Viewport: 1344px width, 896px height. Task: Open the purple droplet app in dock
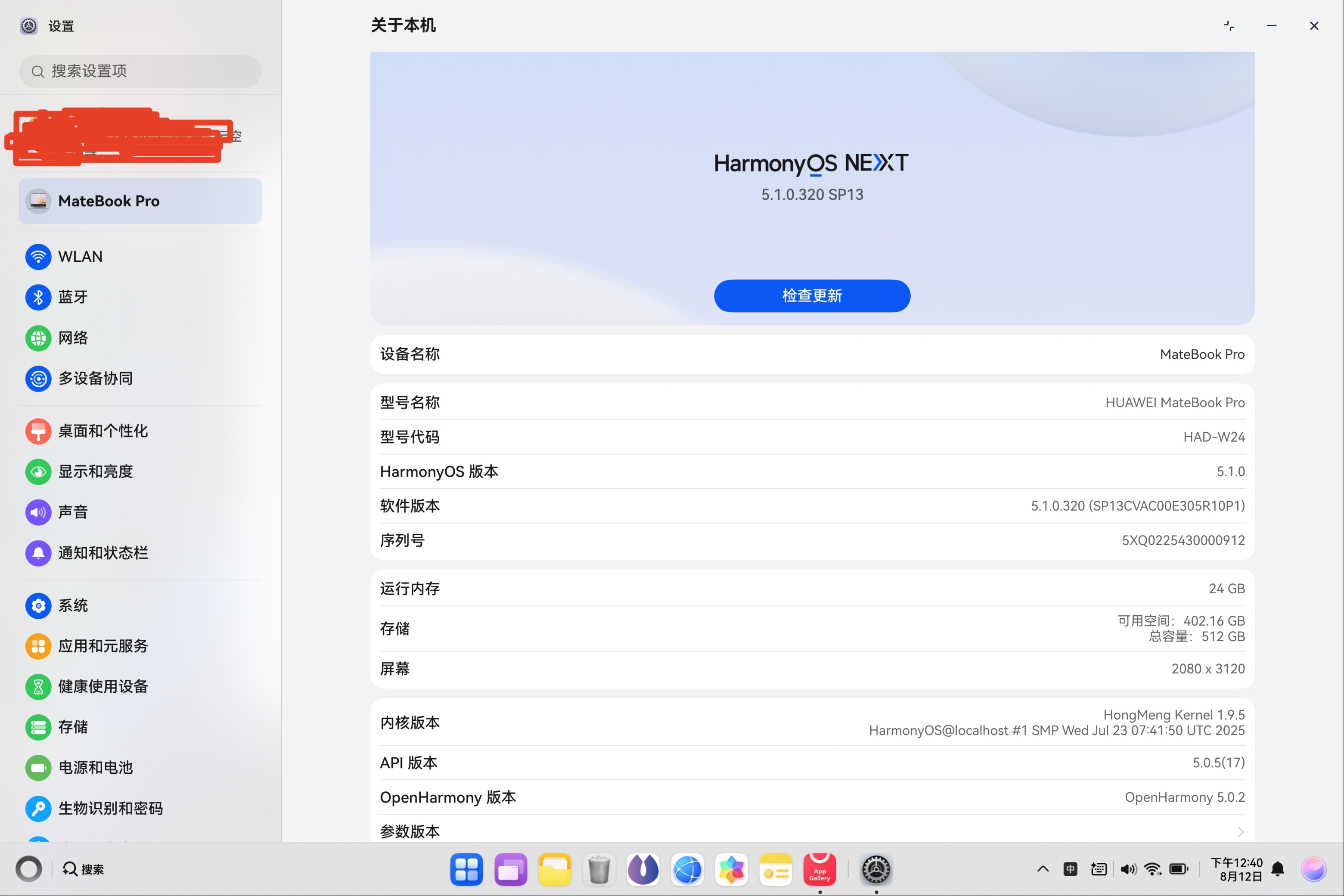pos(643,870)
